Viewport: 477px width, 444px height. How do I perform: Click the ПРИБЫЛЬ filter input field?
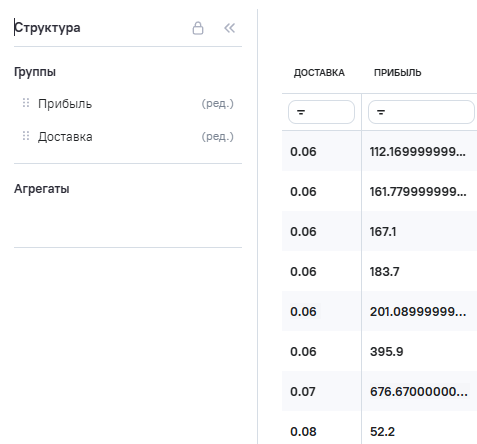pyautogui.click(x=421, y=112)
